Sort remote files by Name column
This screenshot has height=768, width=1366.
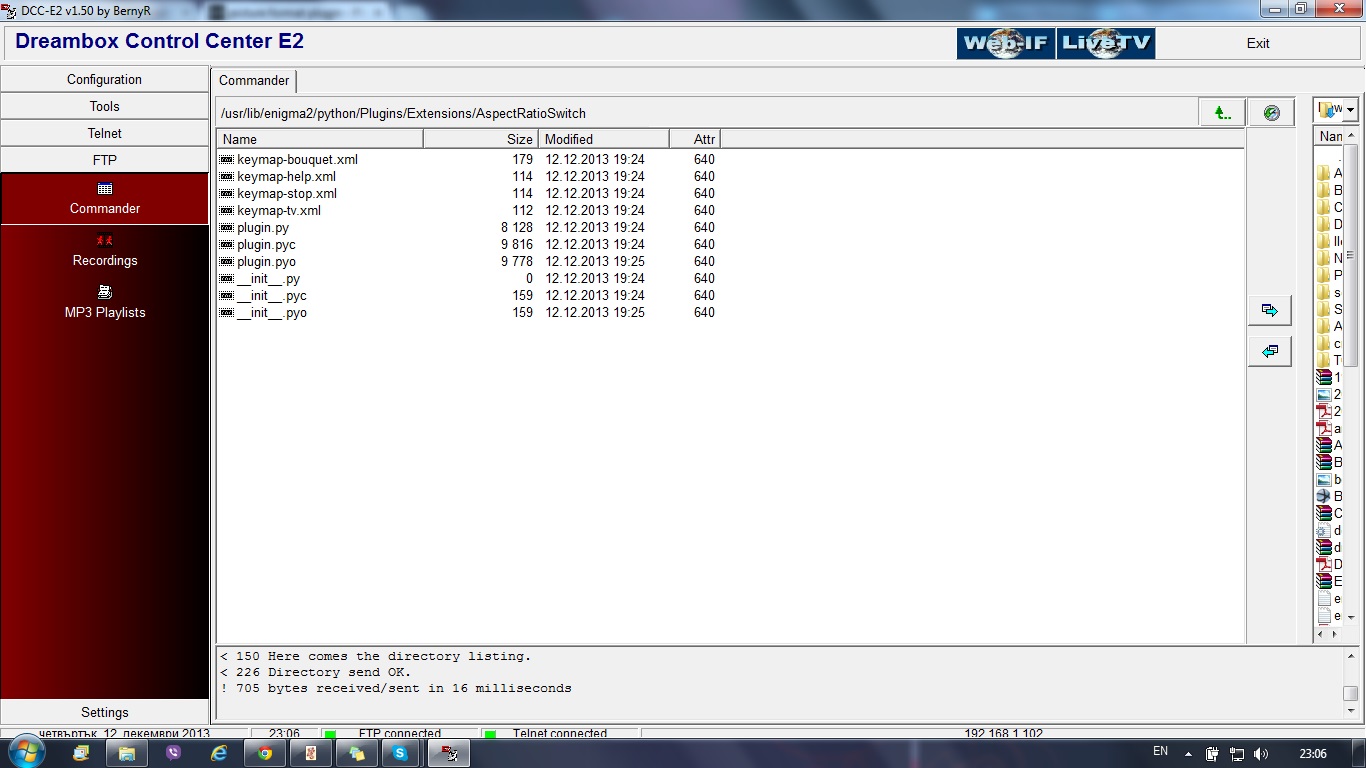320,139
